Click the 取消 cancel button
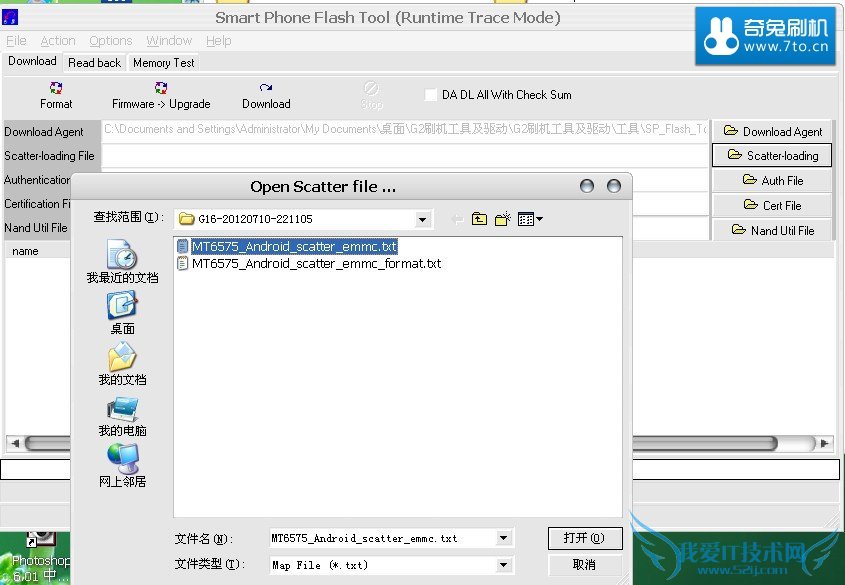 (x=585, y=565)
